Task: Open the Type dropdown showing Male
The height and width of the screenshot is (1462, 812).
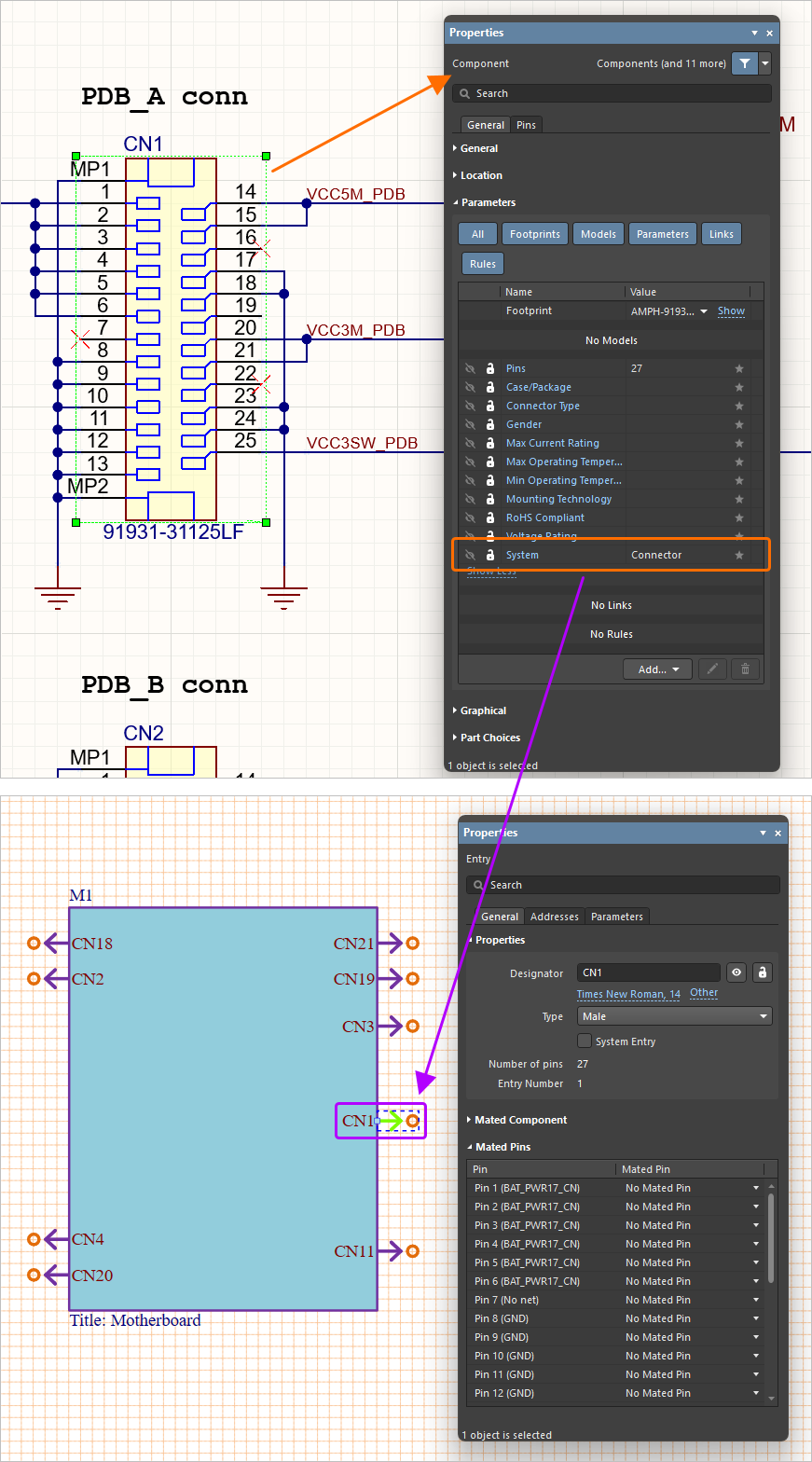Action: pyautogui.click(x=674, y=1016)
